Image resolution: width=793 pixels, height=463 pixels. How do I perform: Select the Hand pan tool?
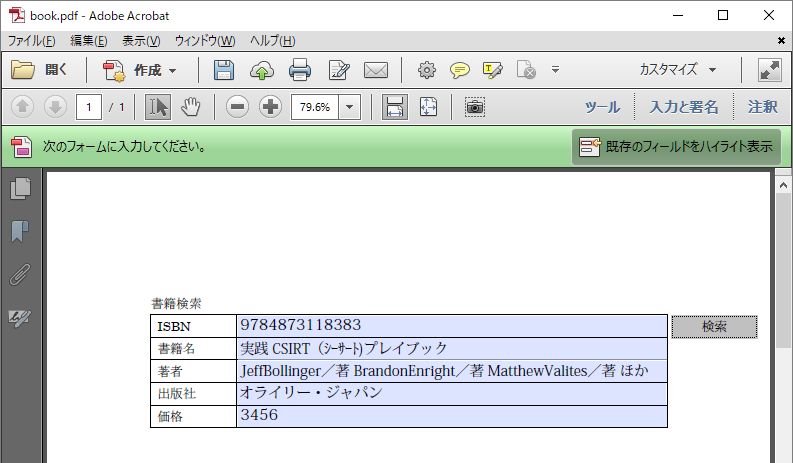tap(191, 107)
